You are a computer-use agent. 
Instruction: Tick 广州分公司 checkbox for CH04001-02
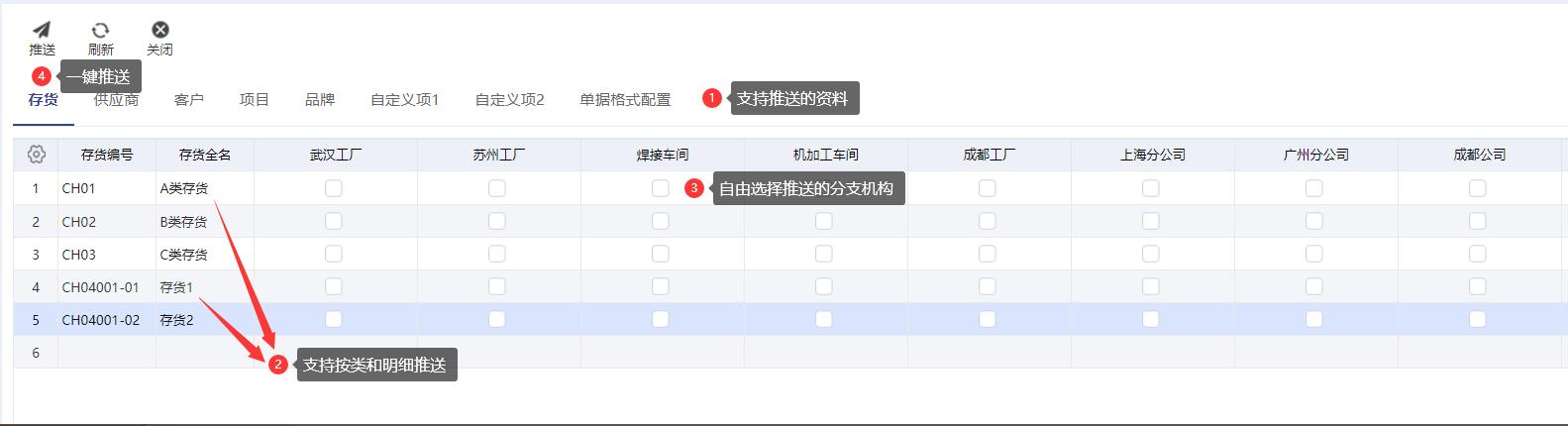click(x=1314, y=319)
